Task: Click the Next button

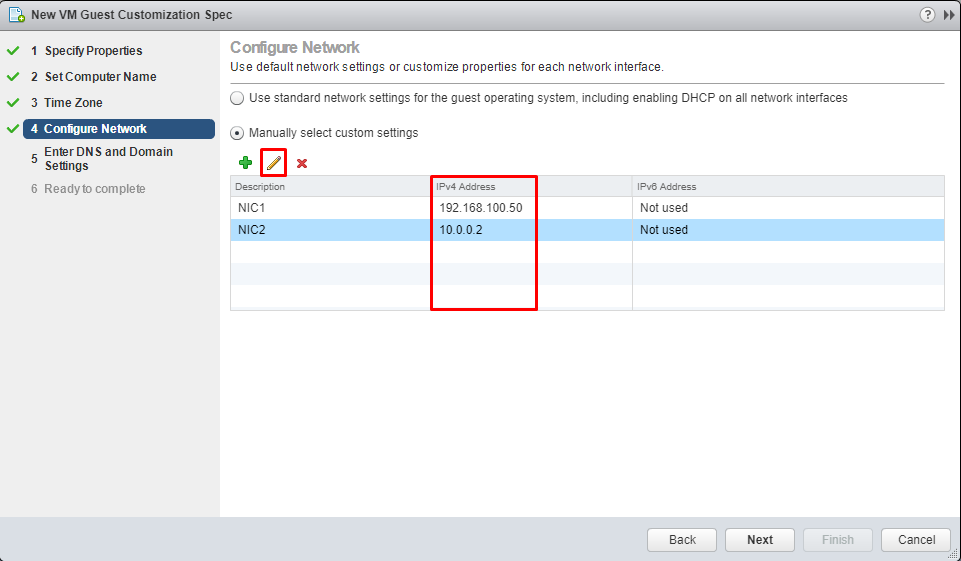Action: [759, 540]
